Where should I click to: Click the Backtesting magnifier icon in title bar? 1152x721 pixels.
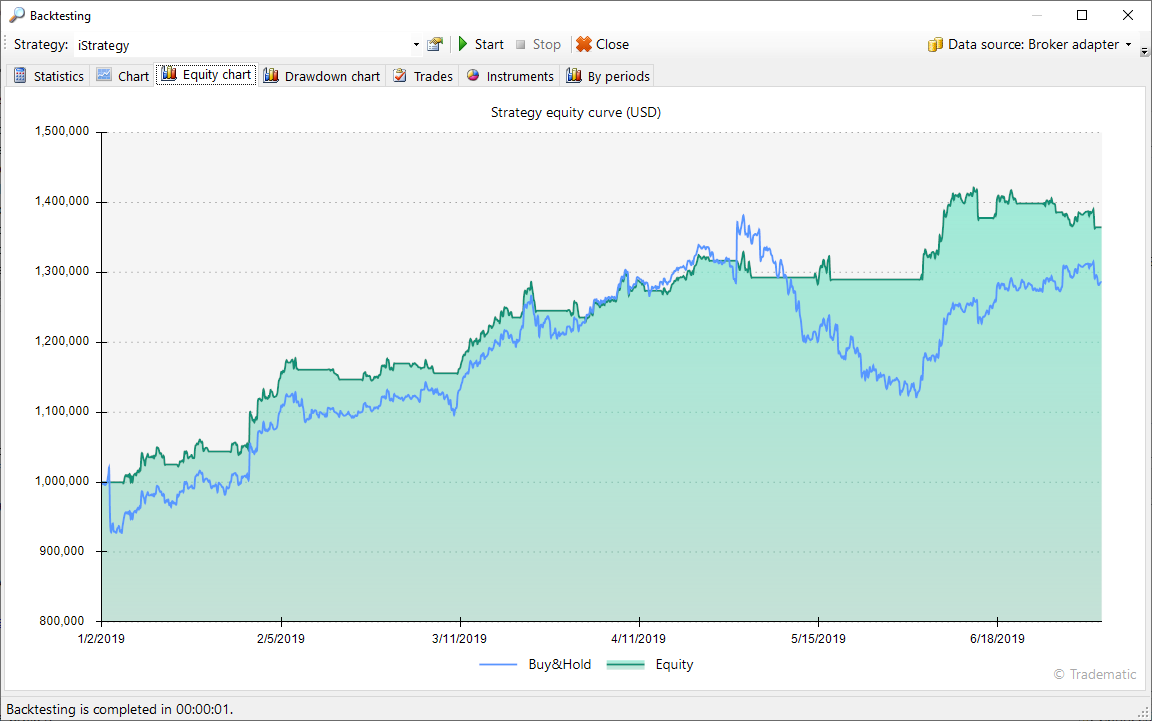click(x=17, y=15)
